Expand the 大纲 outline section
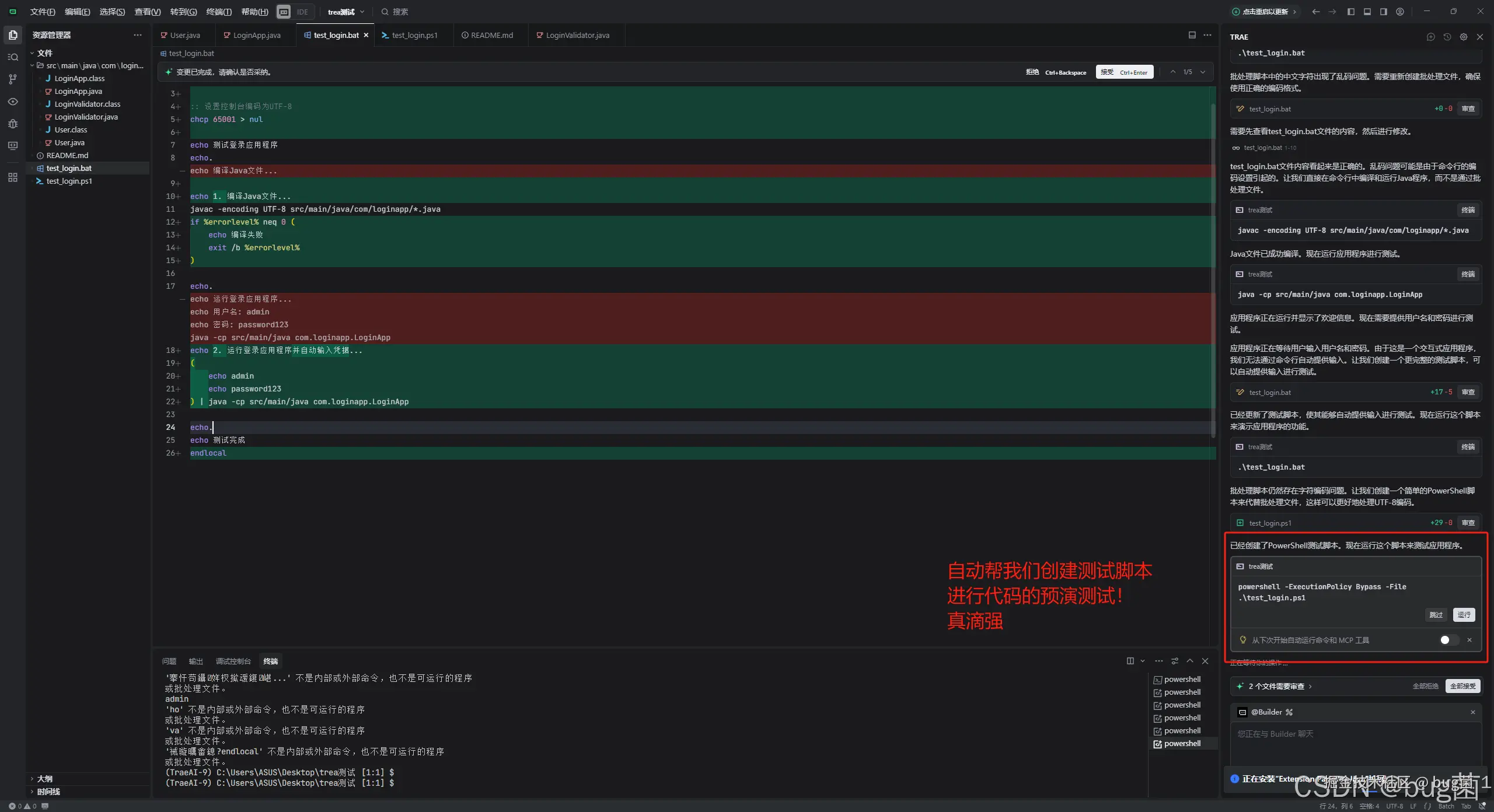1494x812 pixels. pyautogui.click(x=44, y=779)
